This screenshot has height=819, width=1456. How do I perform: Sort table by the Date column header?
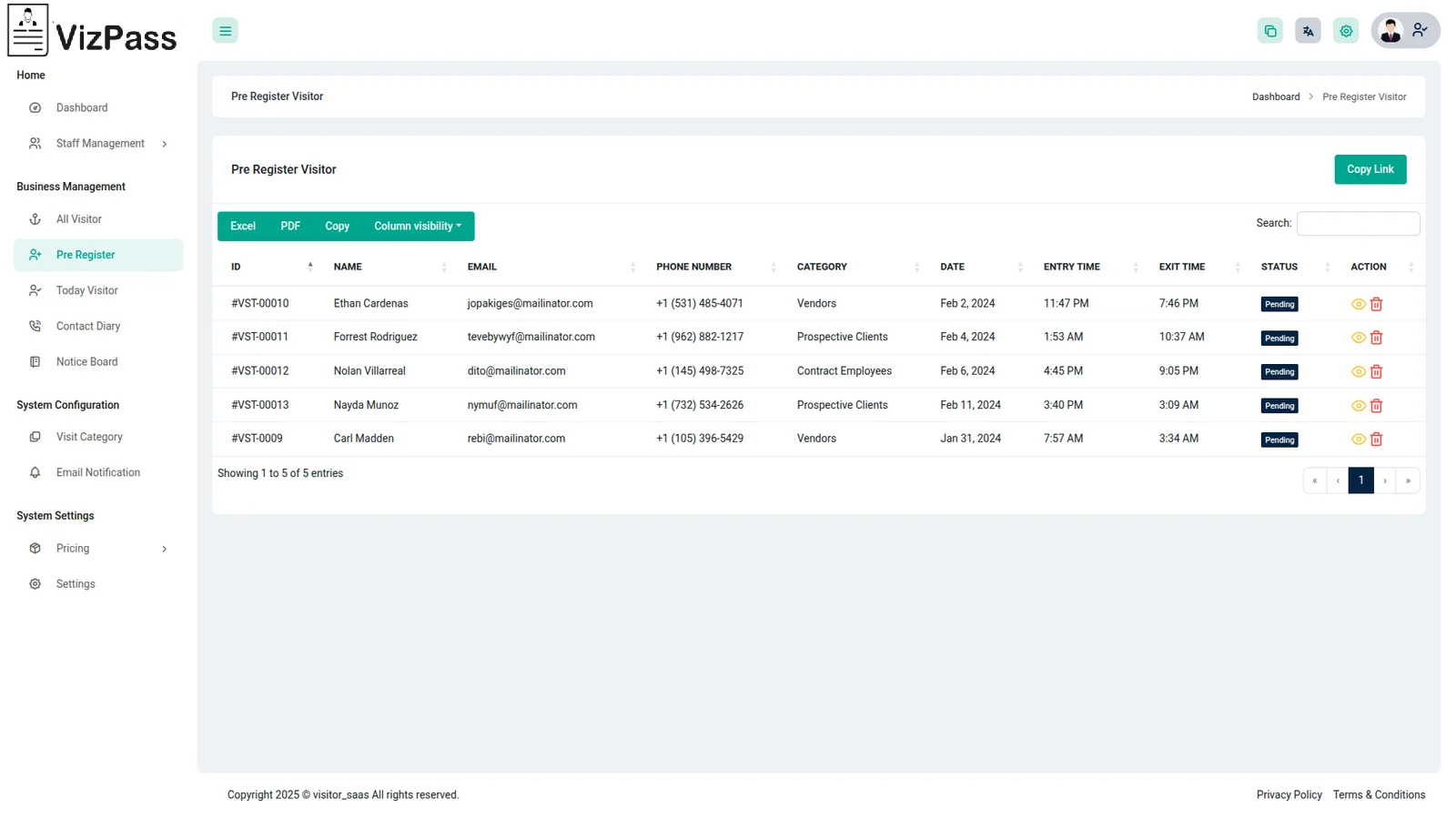point(953,267)
